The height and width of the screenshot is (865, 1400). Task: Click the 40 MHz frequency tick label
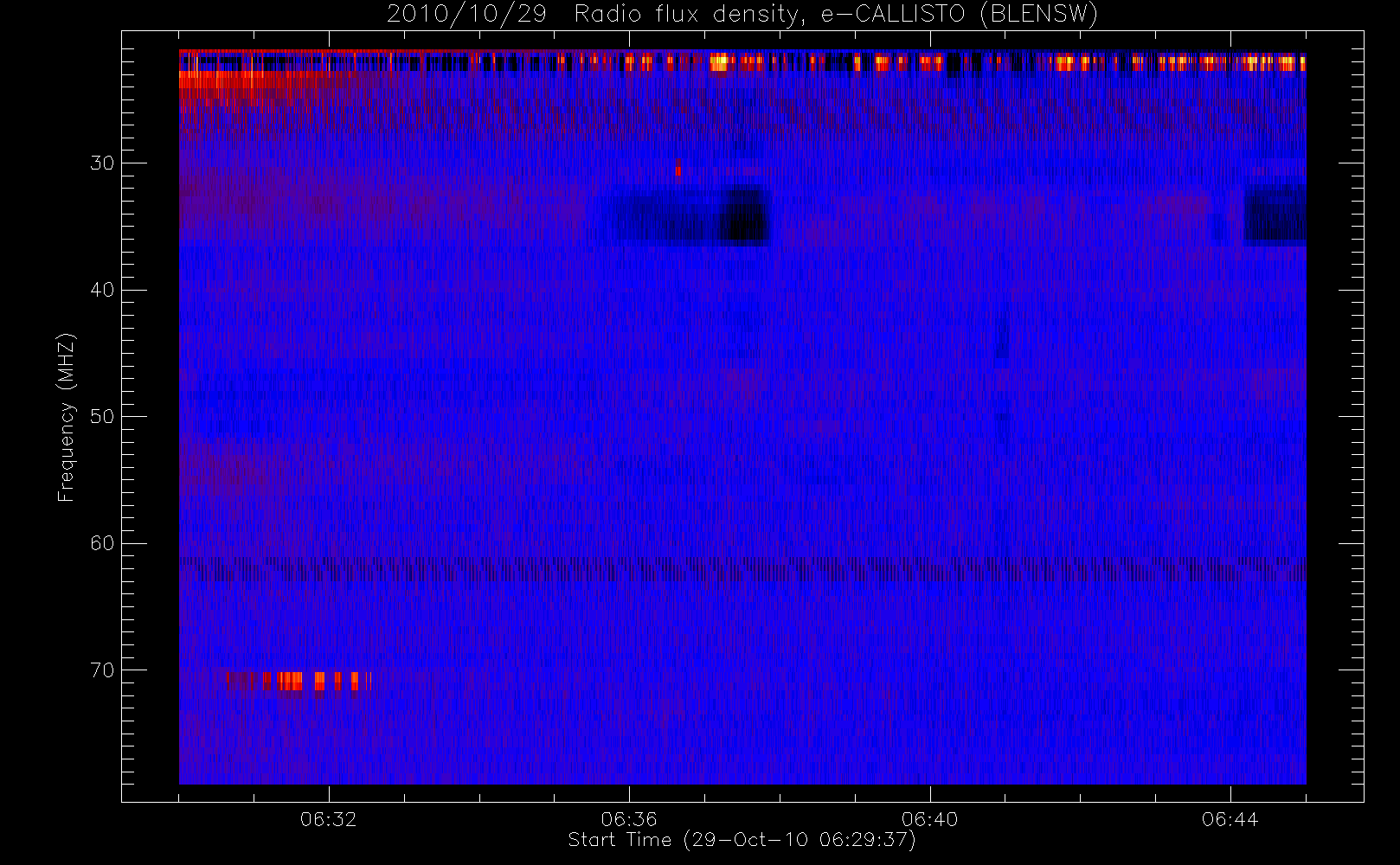pos(102,290)
